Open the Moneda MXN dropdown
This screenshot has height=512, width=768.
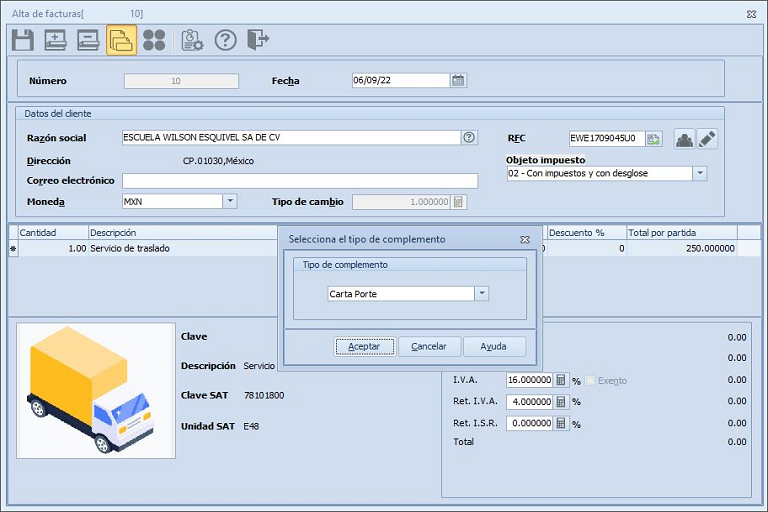click(230, 201)
